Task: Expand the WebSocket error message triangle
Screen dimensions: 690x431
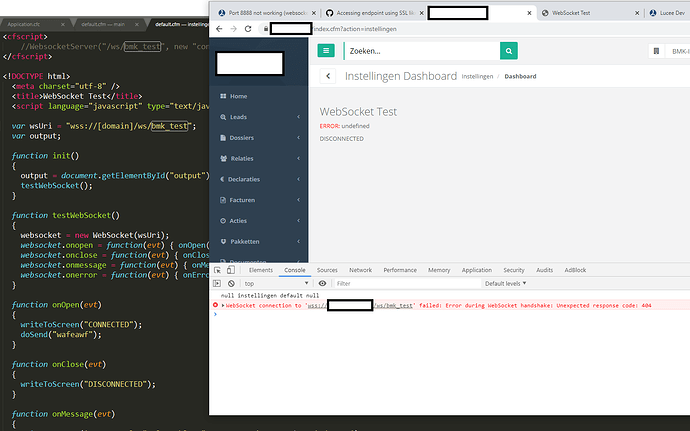Action: pyautogui.click(x=223, y=305)
